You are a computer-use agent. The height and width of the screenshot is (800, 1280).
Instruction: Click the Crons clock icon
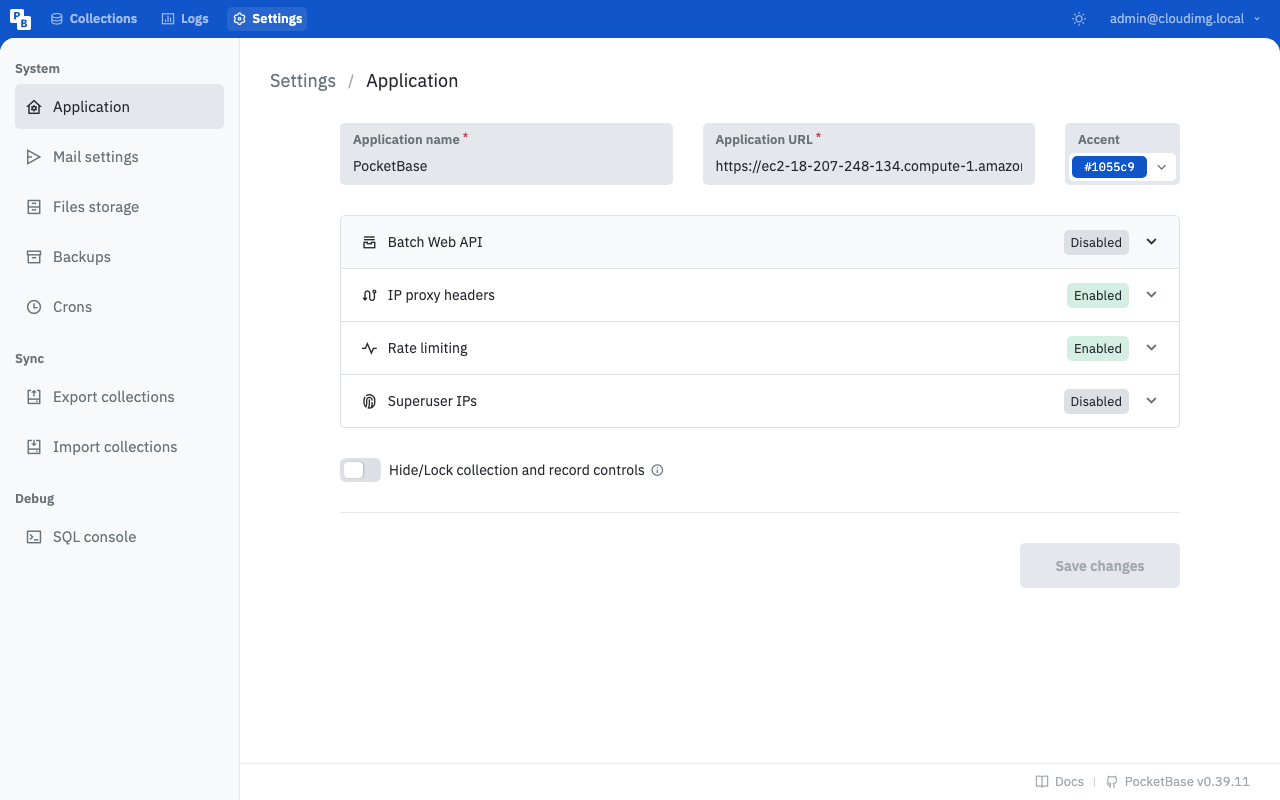point(34,307)
